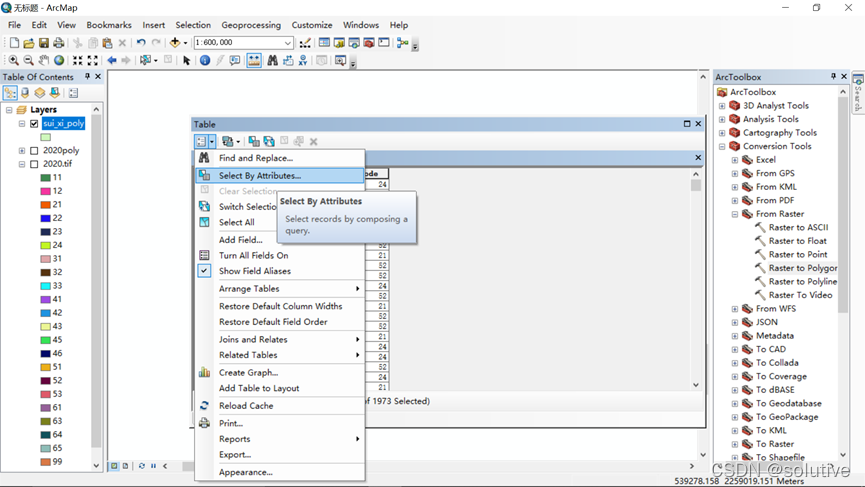This screenshot has width=865, height=487.
Task: Open the map scale dropdown
Action: [288, 43]
